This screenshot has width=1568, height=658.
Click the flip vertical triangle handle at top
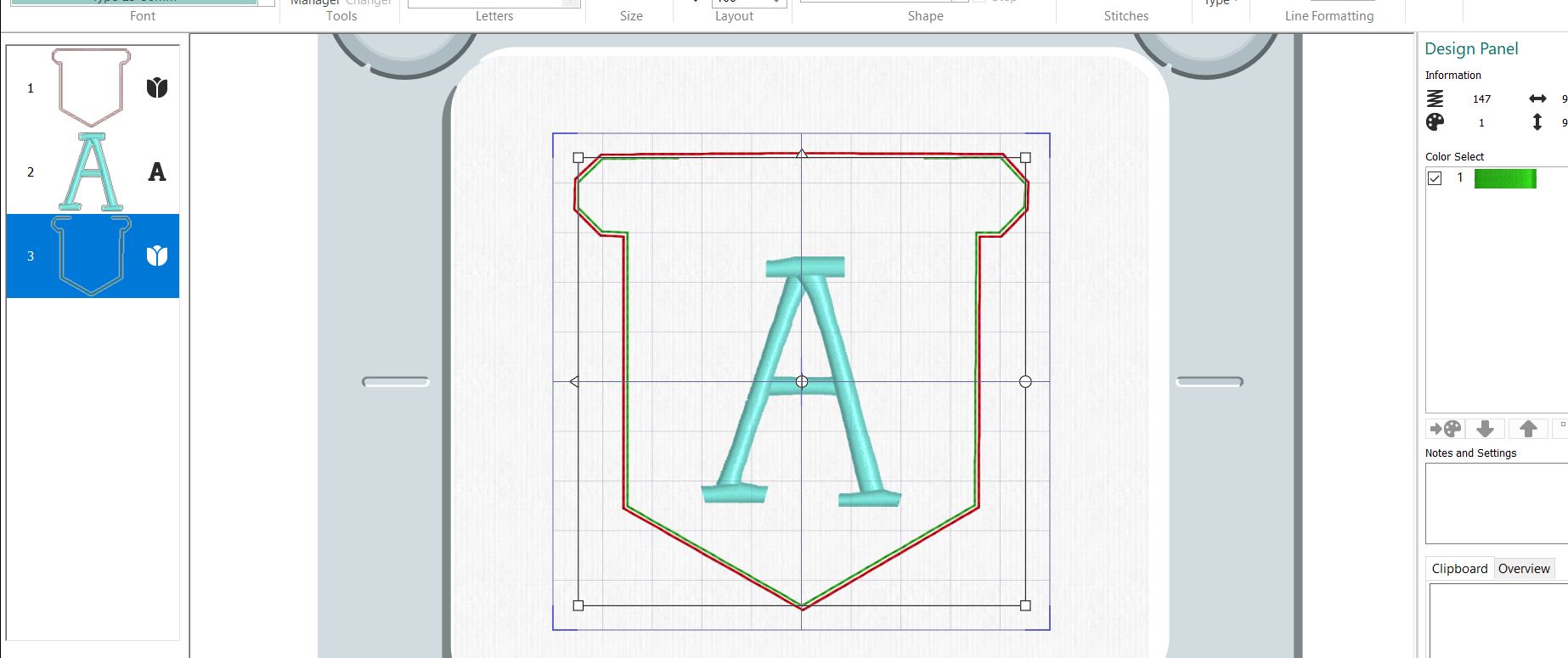802,154
